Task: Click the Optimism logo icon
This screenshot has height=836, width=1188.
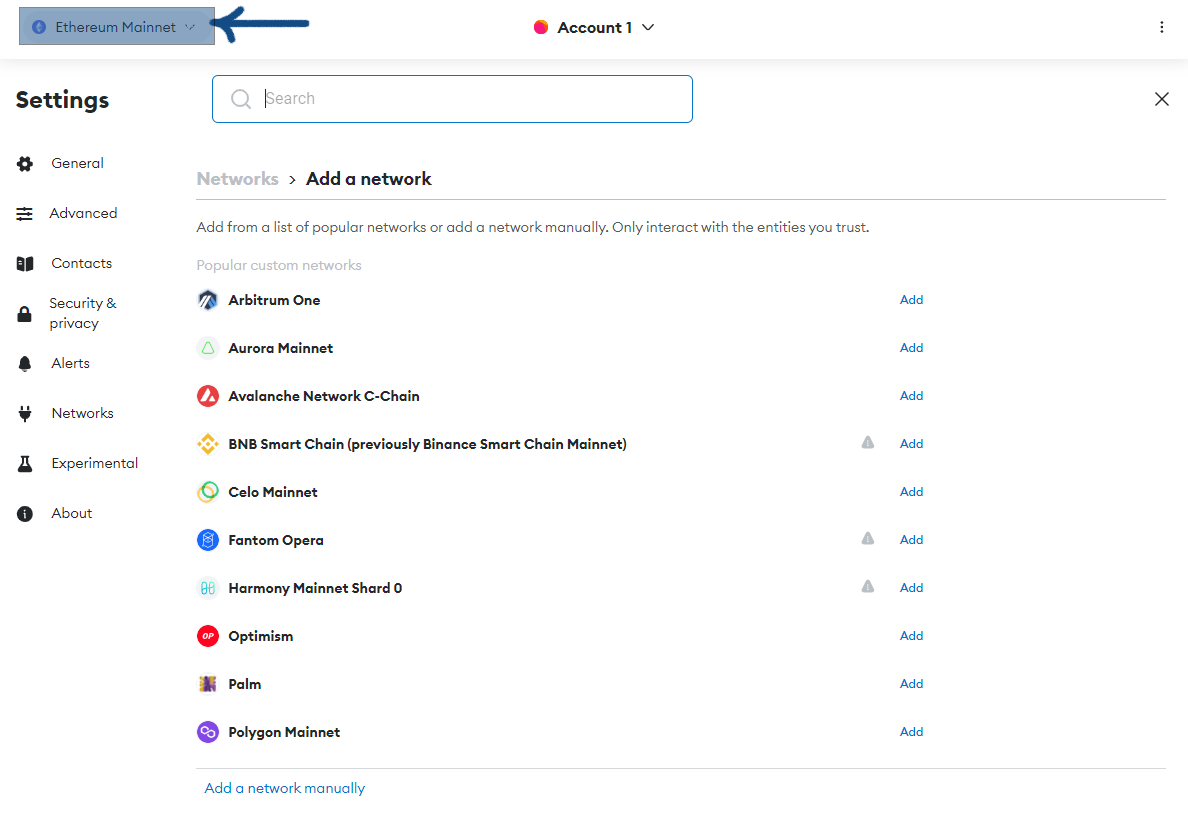Action: 208,636
